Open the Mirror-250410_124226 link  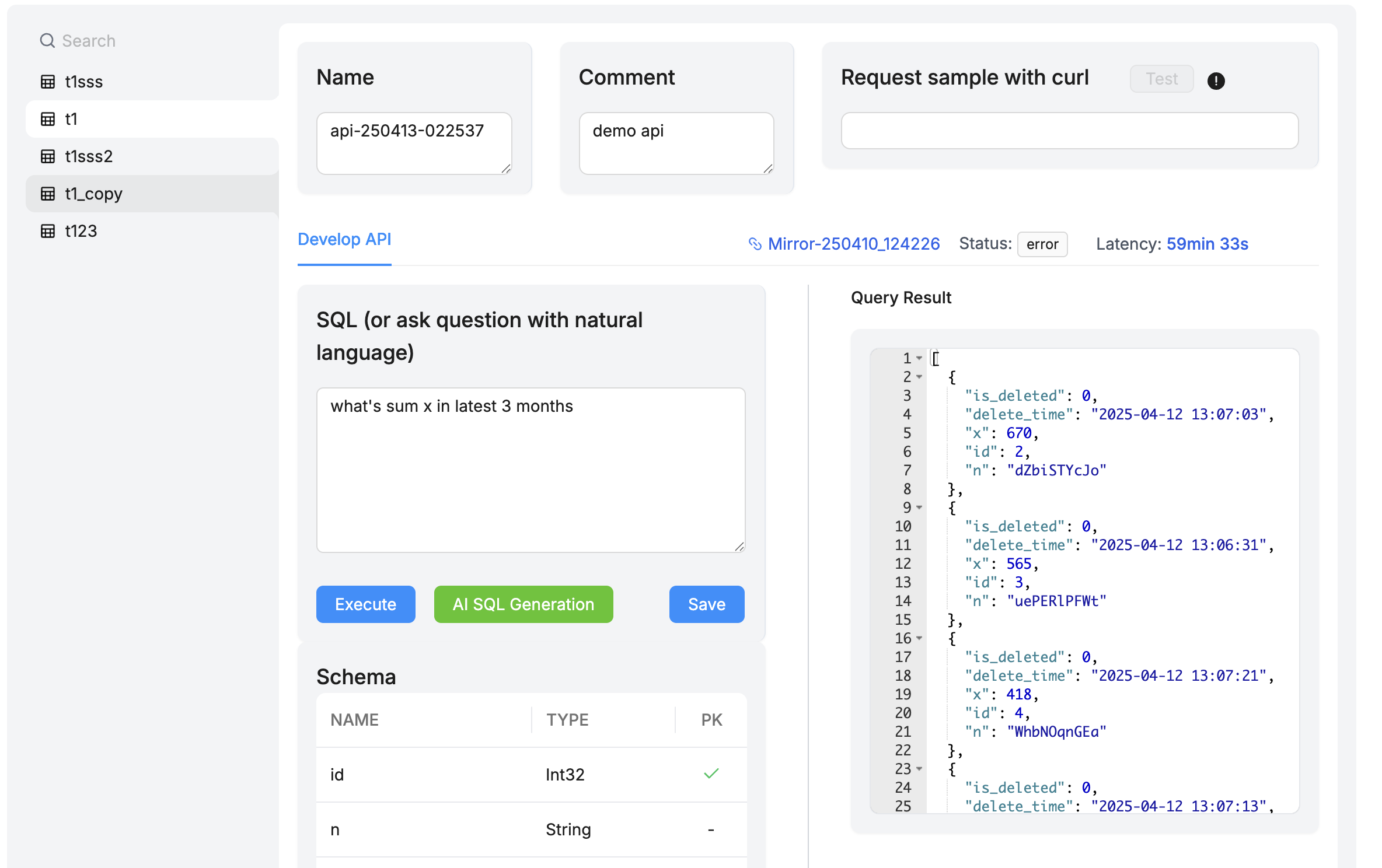(854, 244)
